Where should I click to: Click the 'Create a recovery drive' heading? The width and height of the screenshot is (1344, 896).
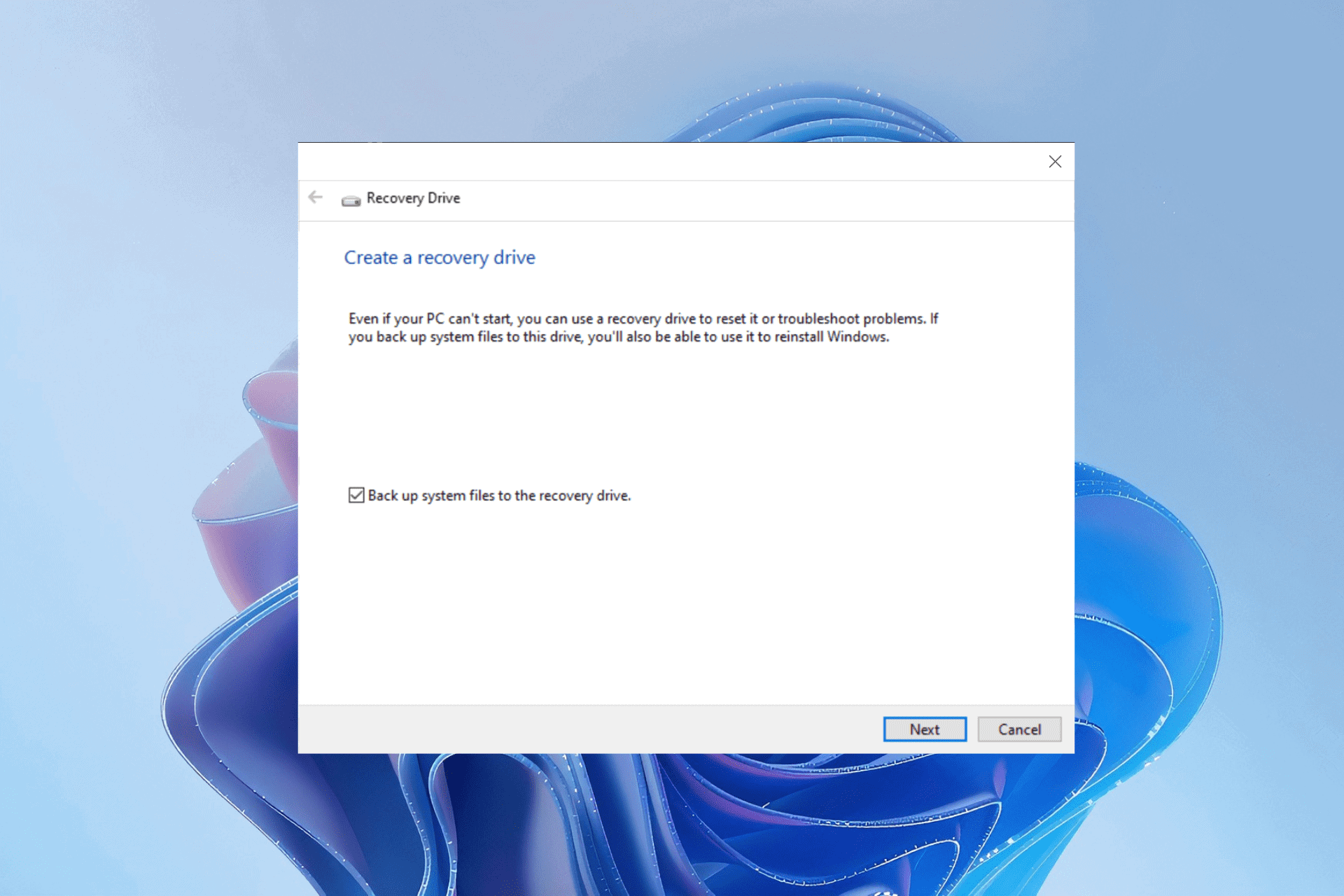point(440,258)
